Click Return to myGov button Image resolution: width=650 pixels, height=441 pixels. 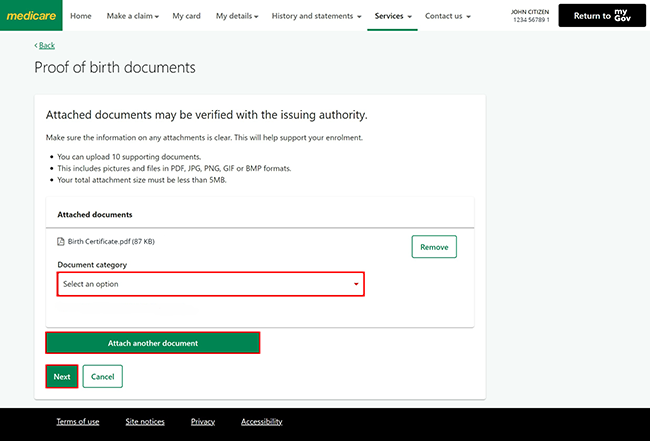tap(601, 16)
